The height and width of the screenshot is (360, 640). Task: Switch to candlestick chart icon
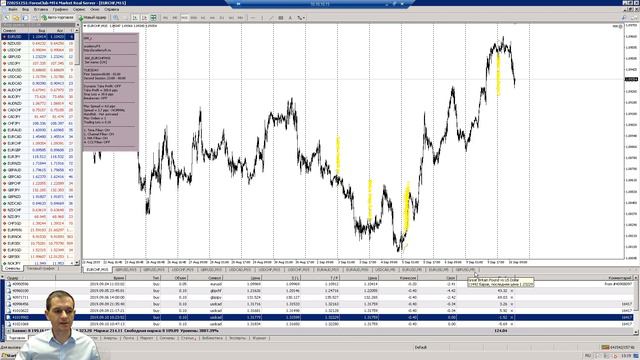point(144,18)
